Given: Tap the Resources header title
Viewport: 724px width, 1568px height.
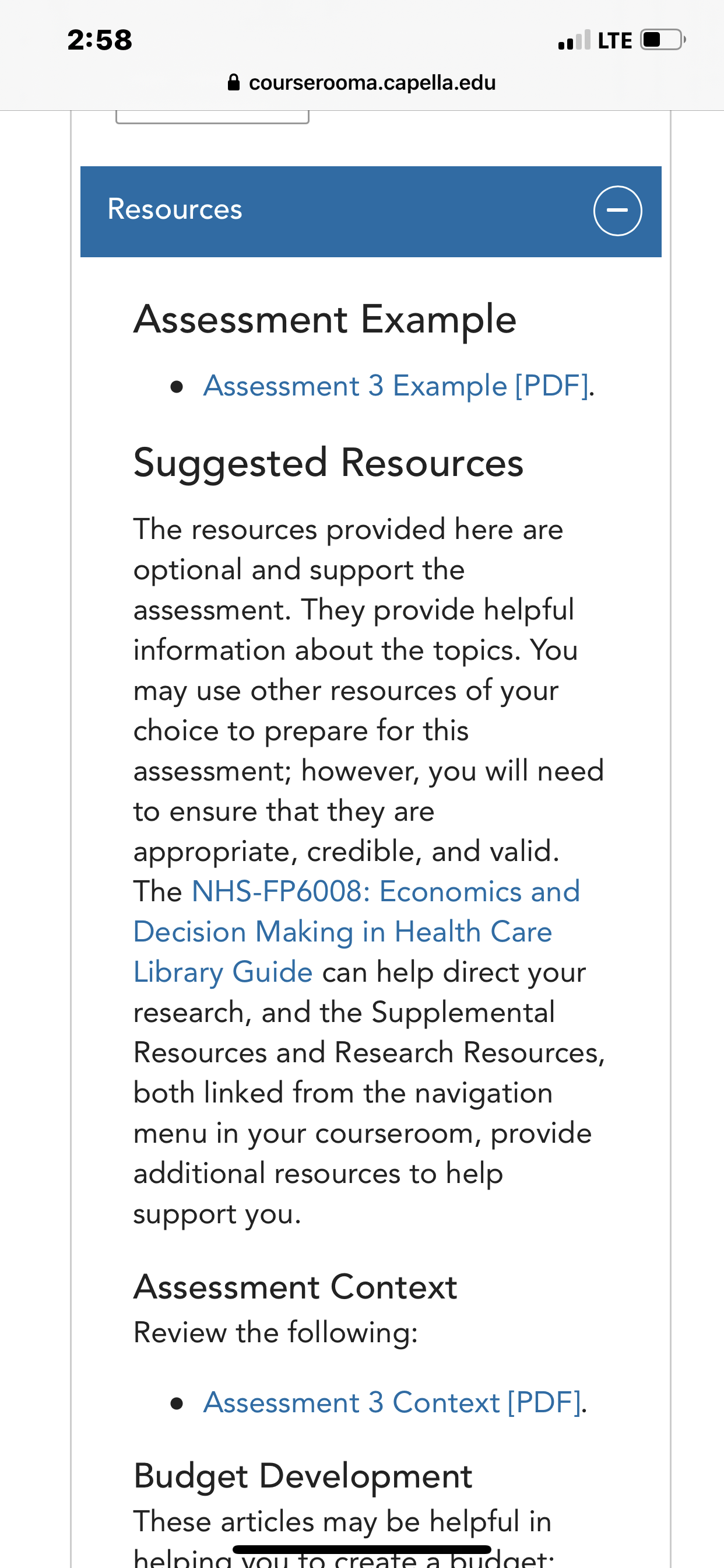Looking at the screenshot, I should coord(175,209).
